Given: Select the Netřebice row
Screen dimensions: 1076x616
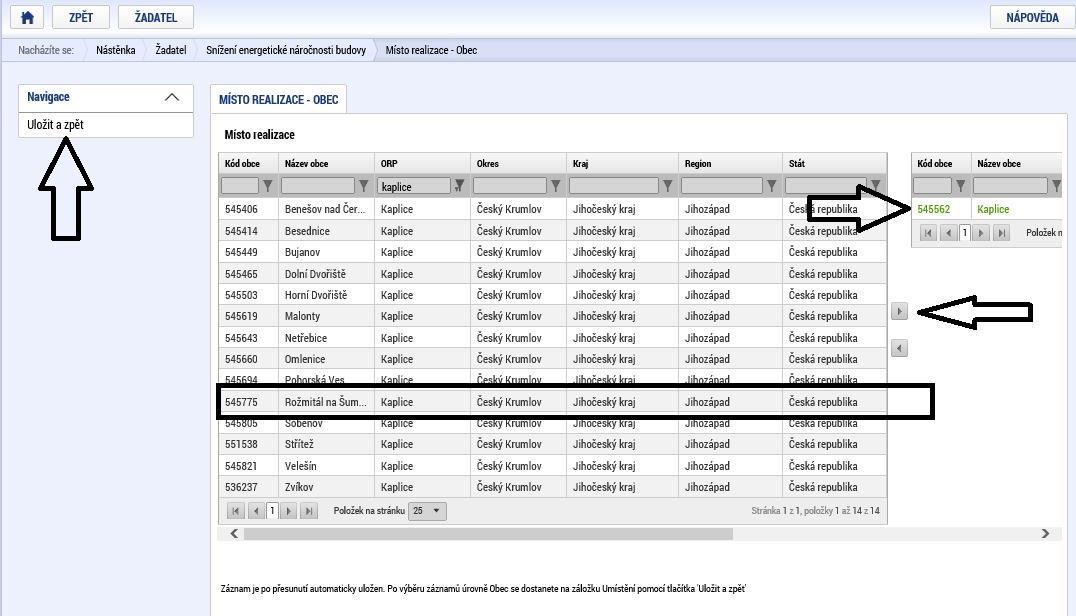Looking at the screenshot, I should 553,338.
